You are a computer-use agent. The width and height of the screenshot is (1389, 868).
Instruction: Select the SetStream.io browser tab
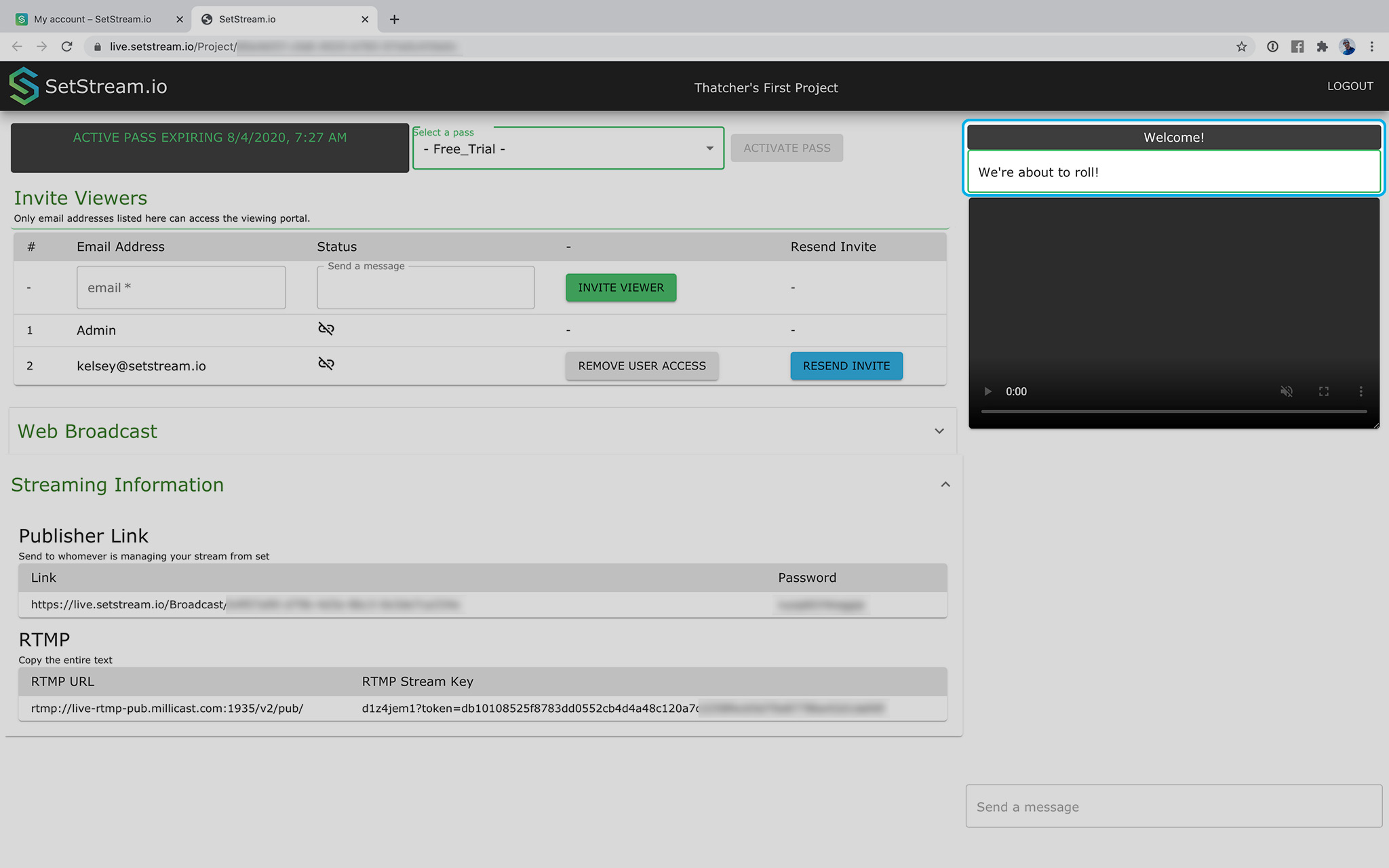tap(284, 19)
